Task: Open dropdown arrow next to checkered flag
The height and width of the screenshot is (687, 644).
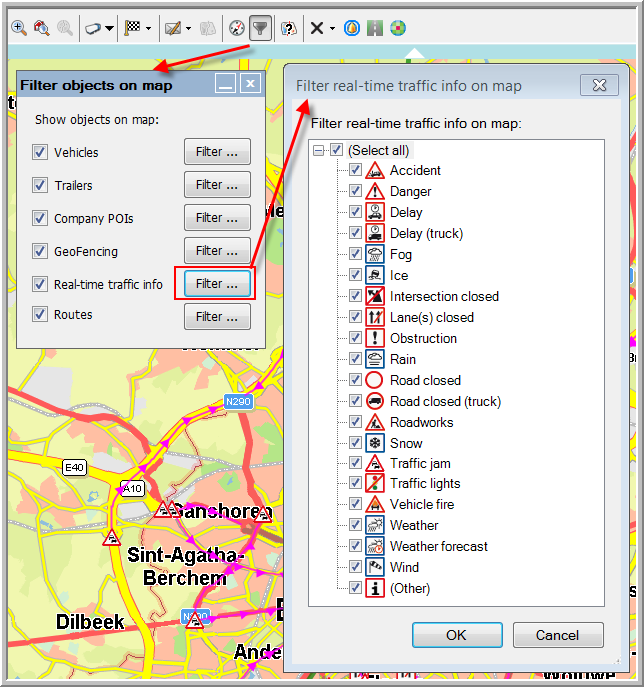Action: [148, 28]
